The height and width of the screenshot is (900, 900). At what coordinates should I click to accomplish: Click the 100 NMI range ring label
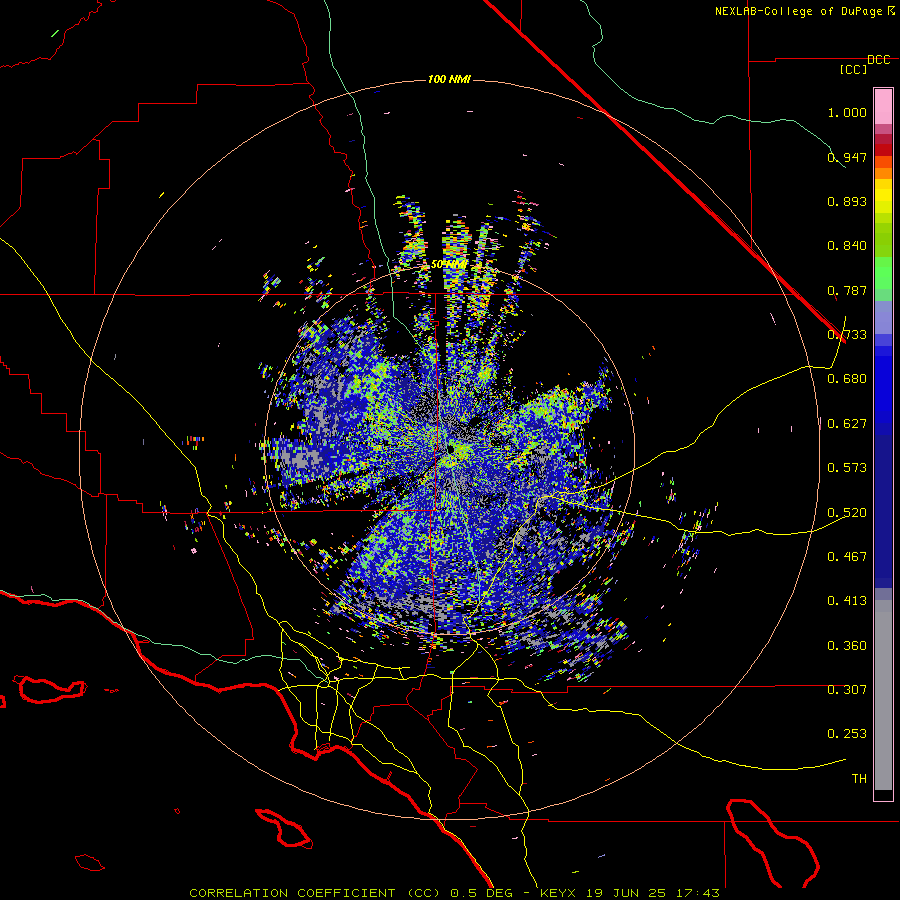(449, 79)
